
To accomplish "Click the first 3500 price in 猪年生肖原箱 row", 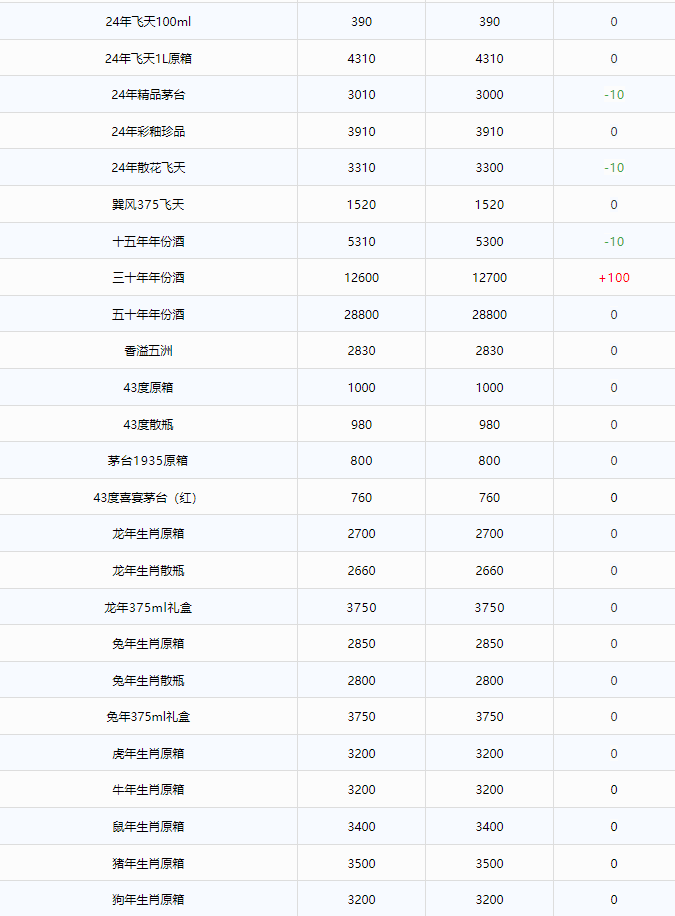I will [361, 863].
